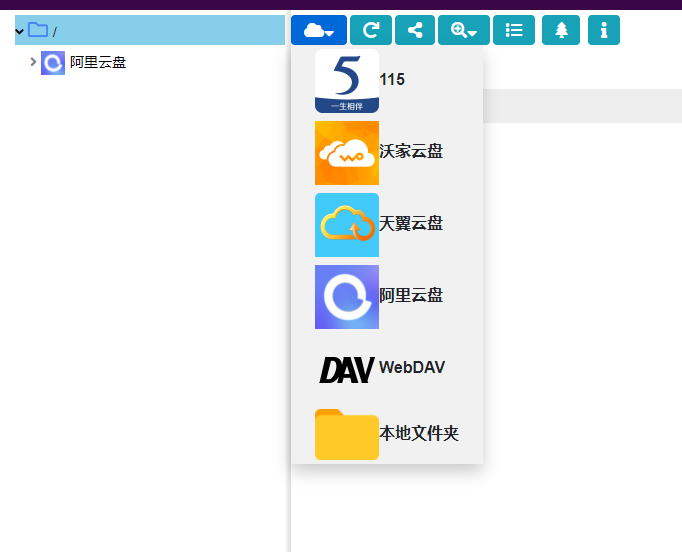The image size is (682, 552).
Task: Choose the 沃家云盘 orange cloud icon
Action: point(346,153)
